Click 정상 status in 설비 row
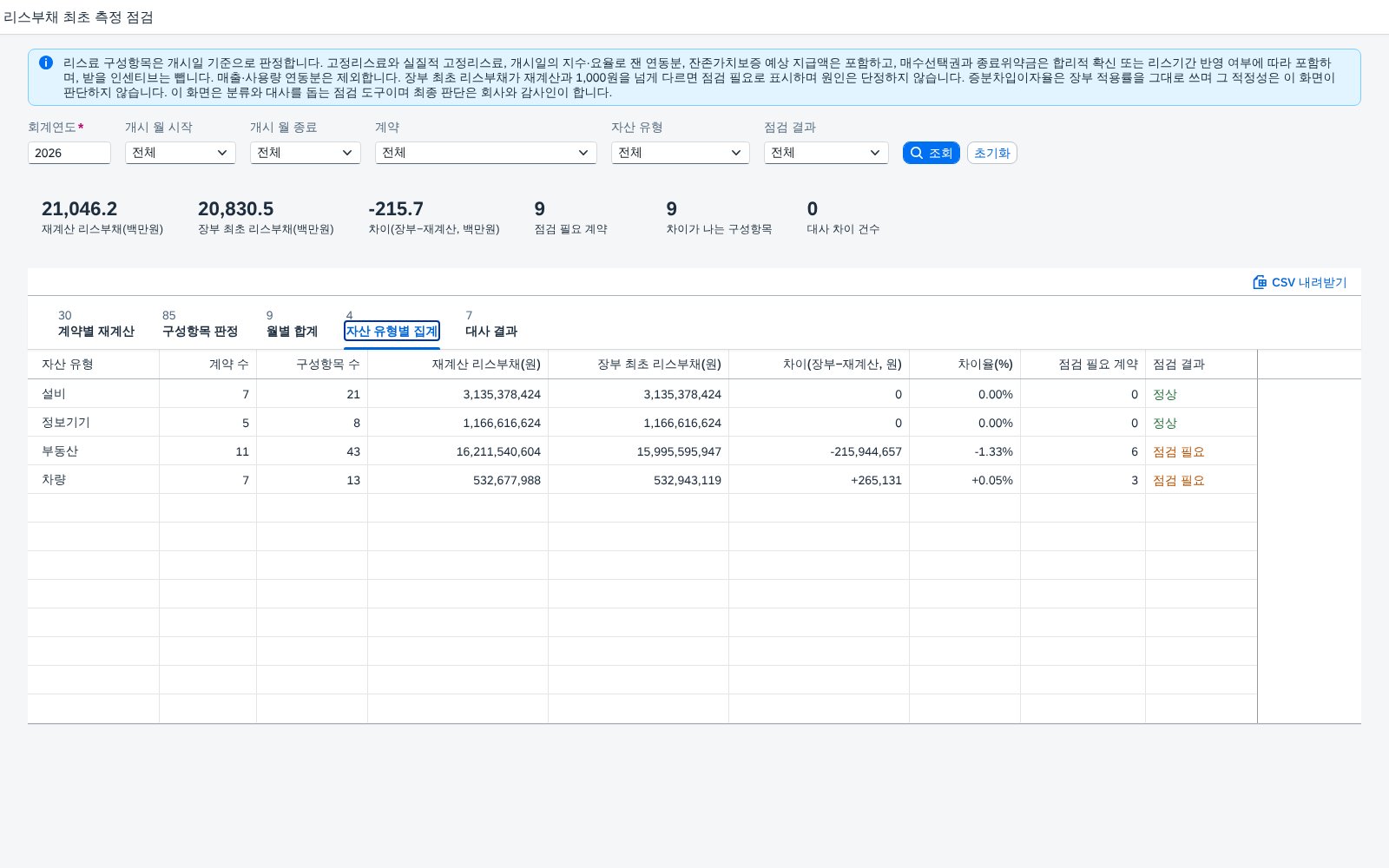Screen dimensions: 1389x868 click(x=1164, y=394)
